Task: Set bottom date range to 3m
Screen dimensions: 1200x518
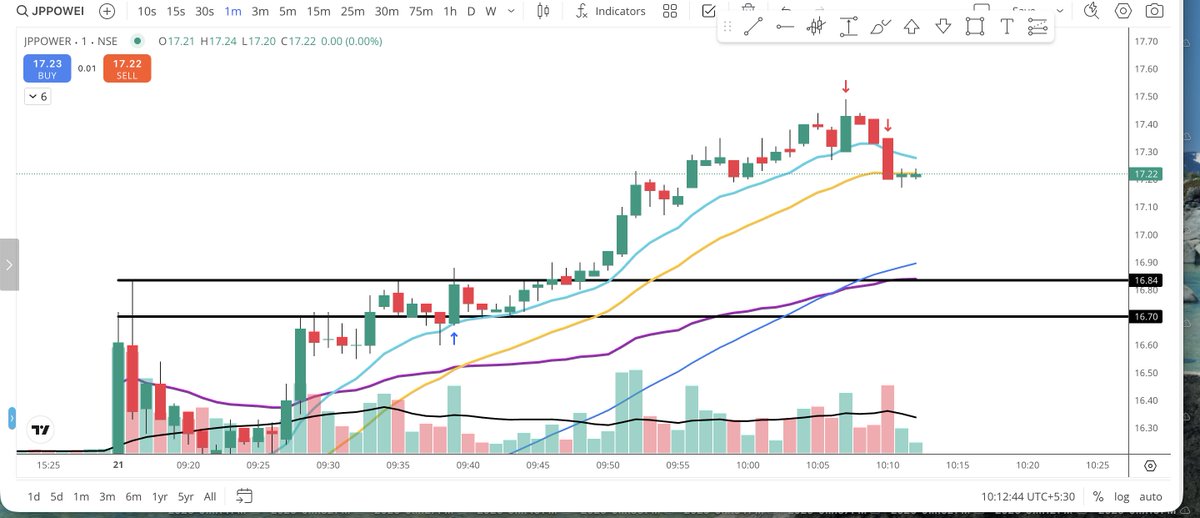Action: click(107, 496)
